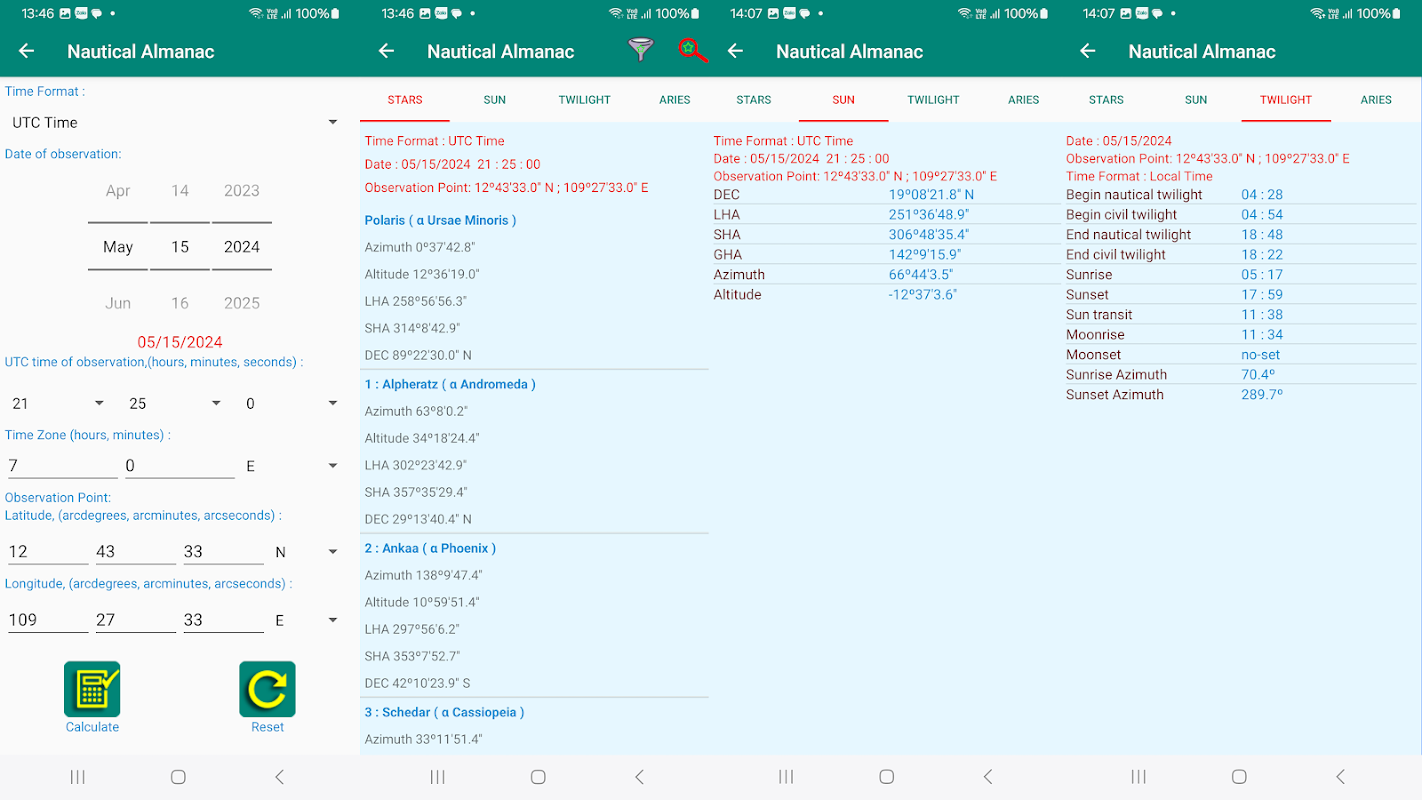Viewport: 1422px width, 800px height.
Task: Tap home button below the Twilight results screen
Action: tap(1239, 777)
